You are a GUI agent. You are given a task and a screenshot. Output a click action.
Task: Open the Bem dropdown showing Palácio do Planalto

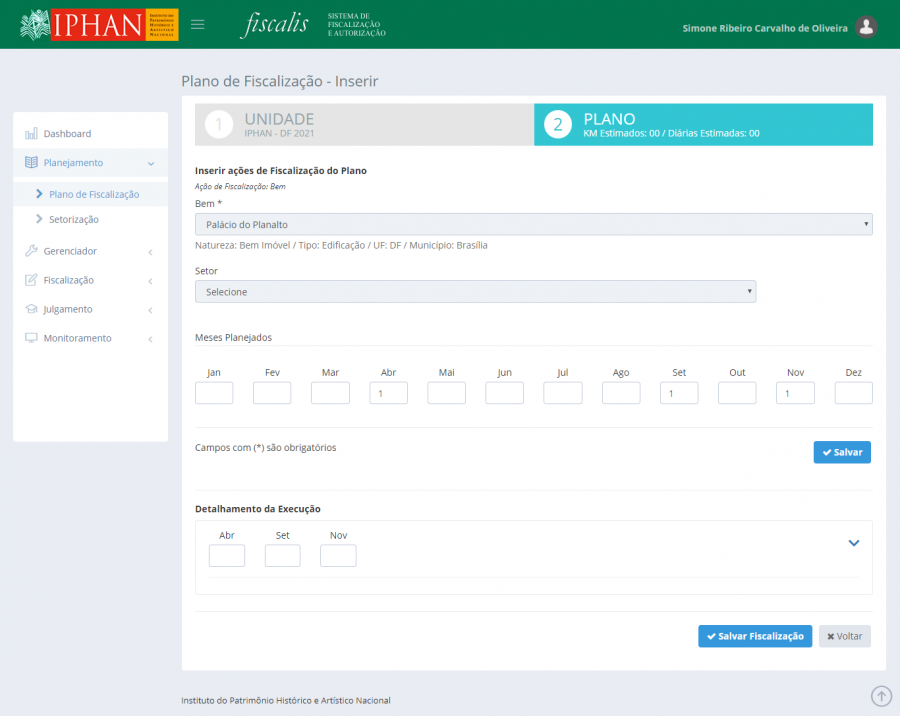coord(533,225)
